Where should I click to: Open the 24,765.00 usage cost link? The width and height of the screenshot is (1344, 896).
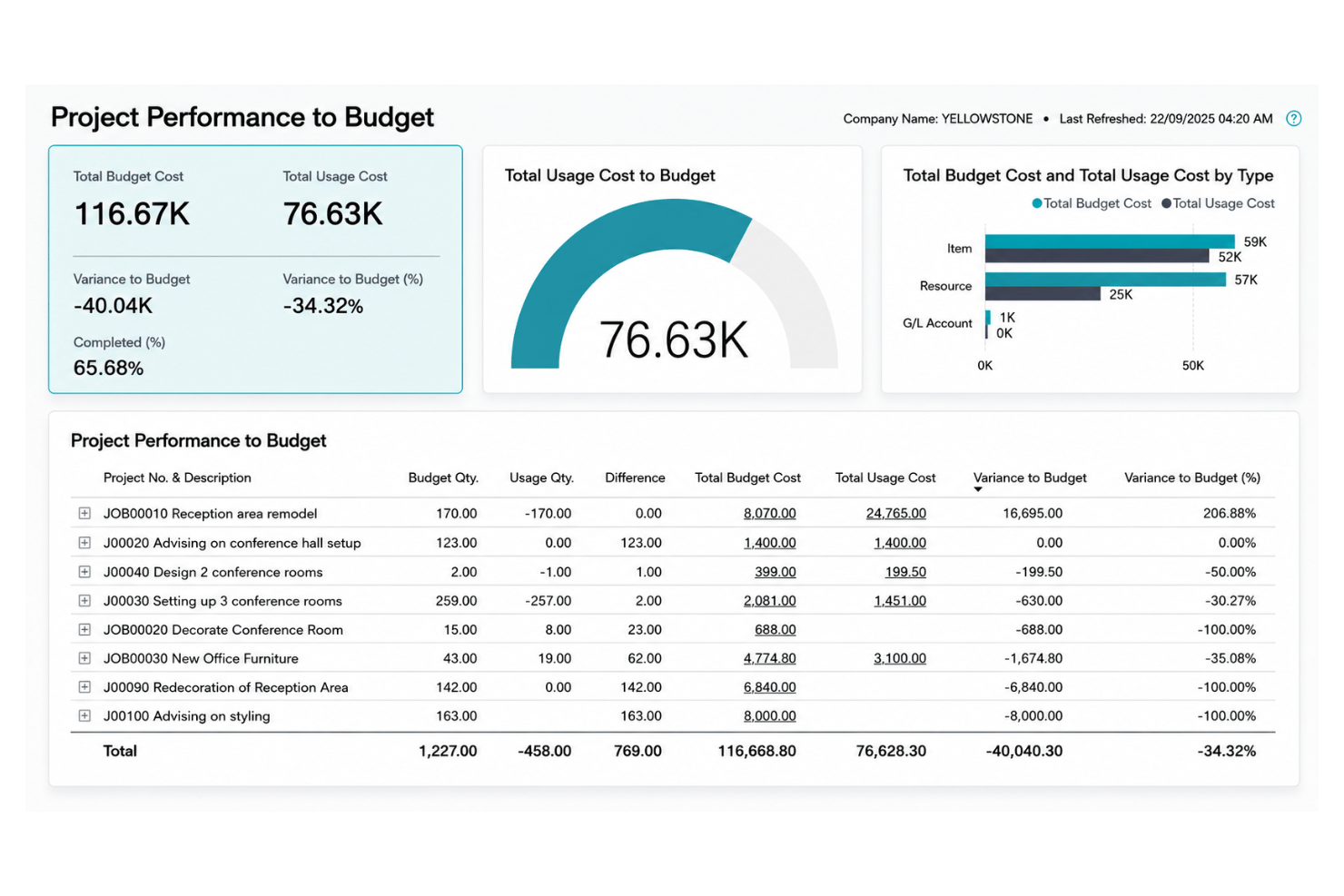[896, 514]
